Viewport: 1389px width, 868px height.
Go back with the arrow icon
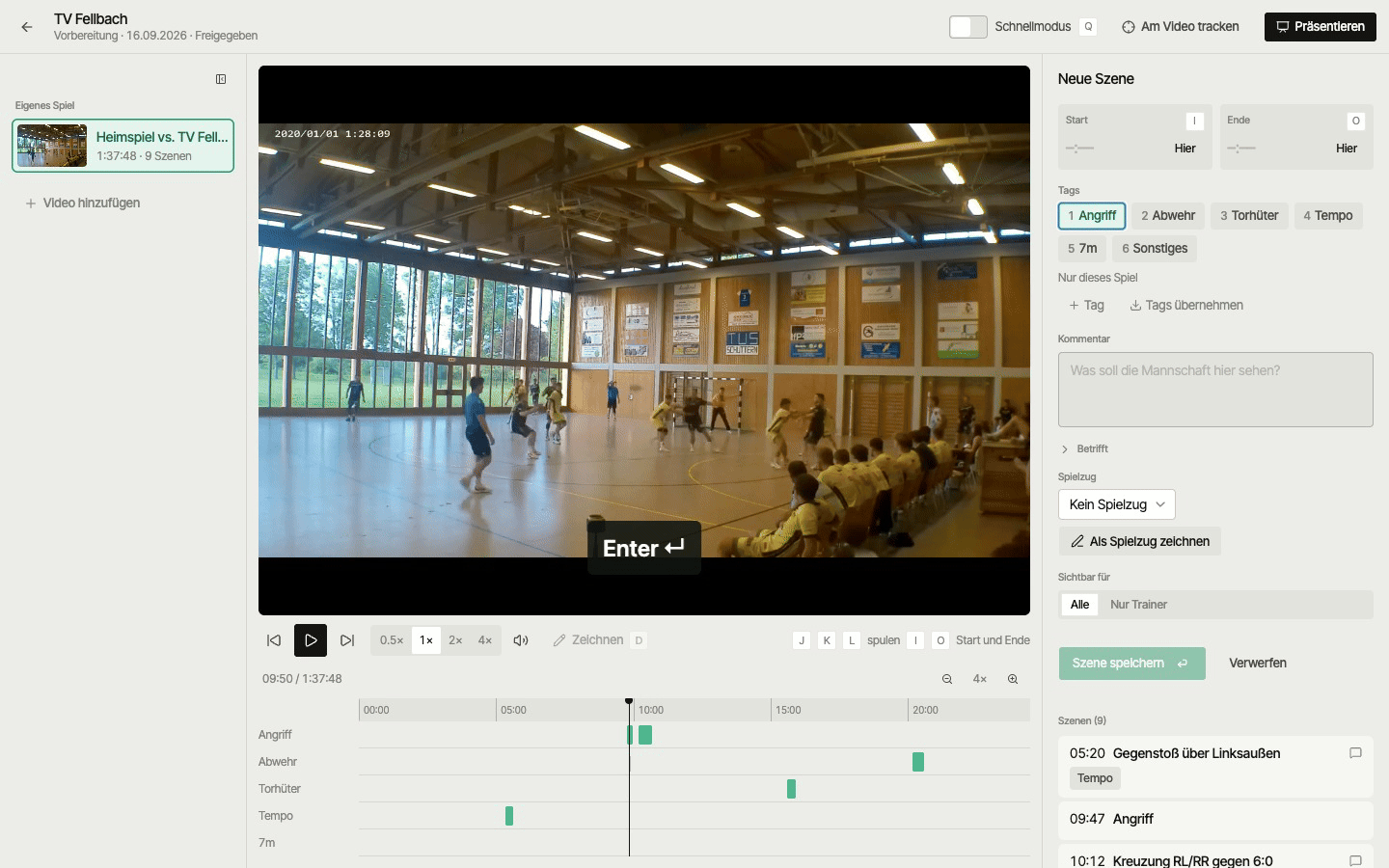[27, 27]
